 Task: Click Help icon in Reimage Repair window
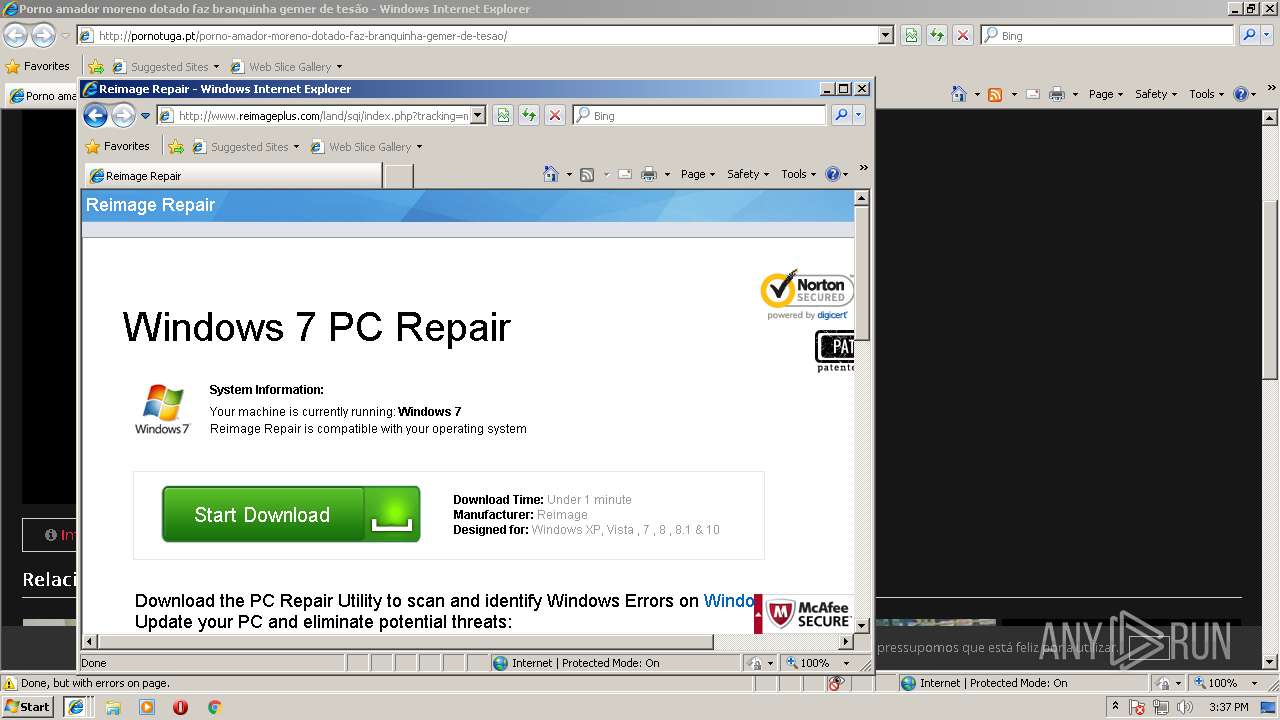pyautogui.click(x=833, y=174)
